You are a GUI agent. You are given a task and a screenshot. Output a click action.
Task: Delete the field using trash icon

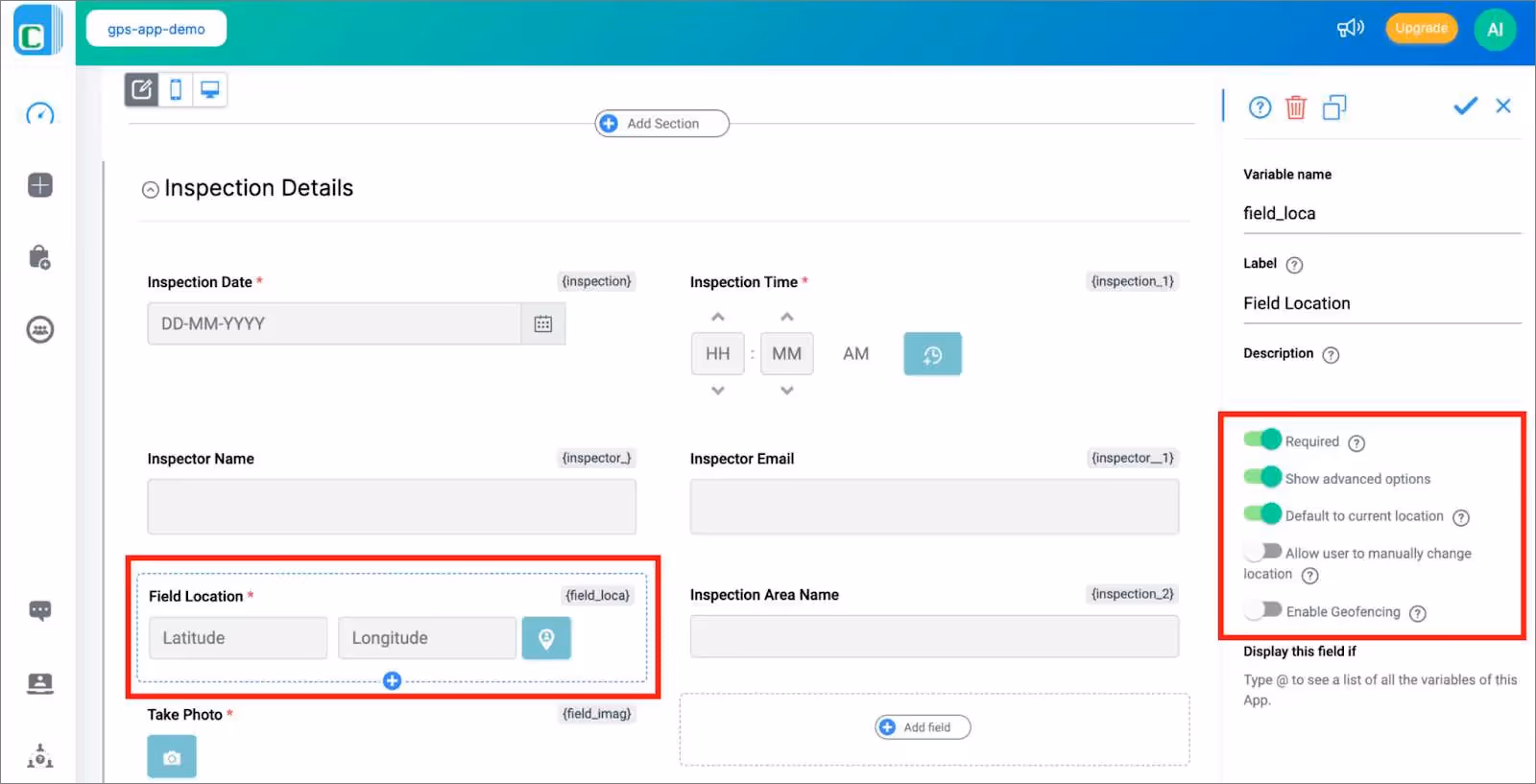click(1296, 107)
